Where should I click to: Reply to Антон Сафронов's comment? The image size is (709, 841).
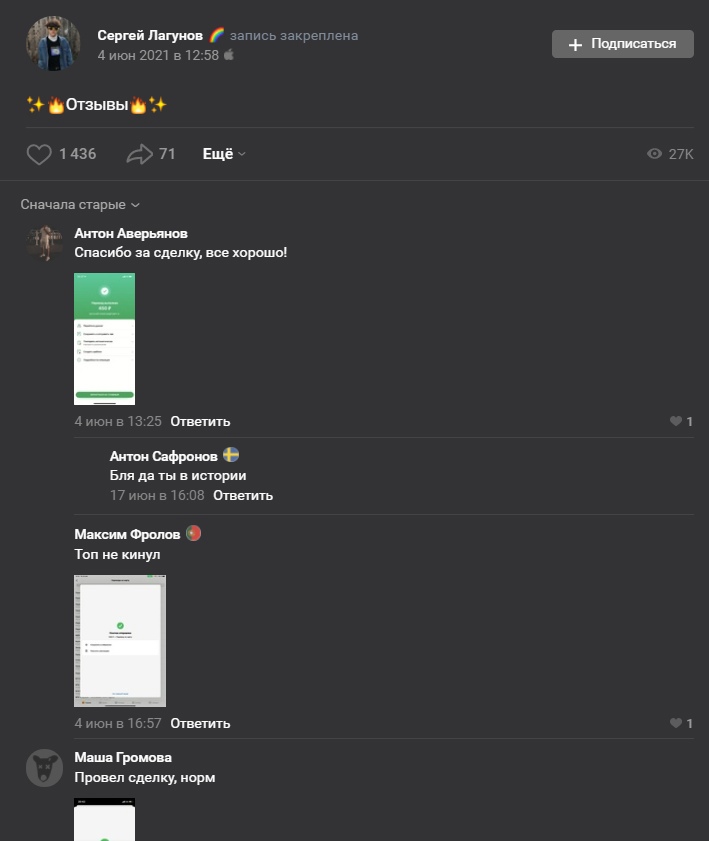pyautogui.click(x=243, y=496)
